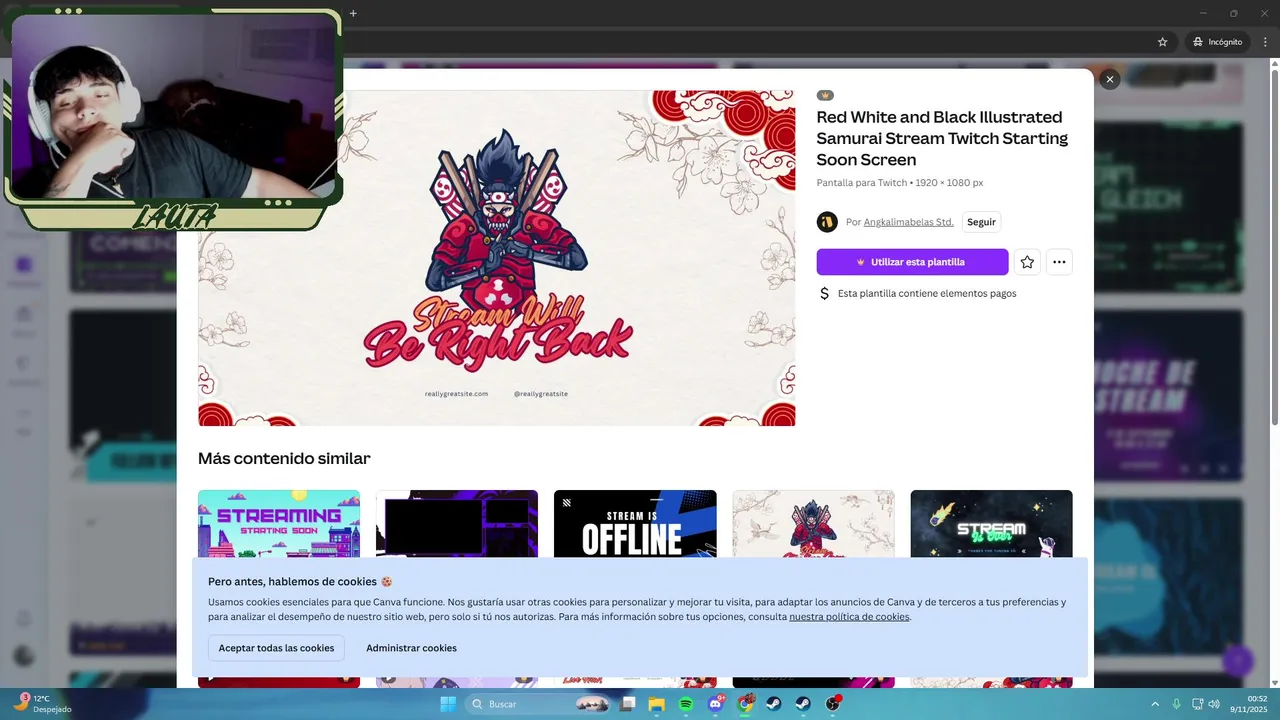This screenshot has width=1280, height=720.
Task: Open Task View on the taskbar
Action: pos(628,704)
